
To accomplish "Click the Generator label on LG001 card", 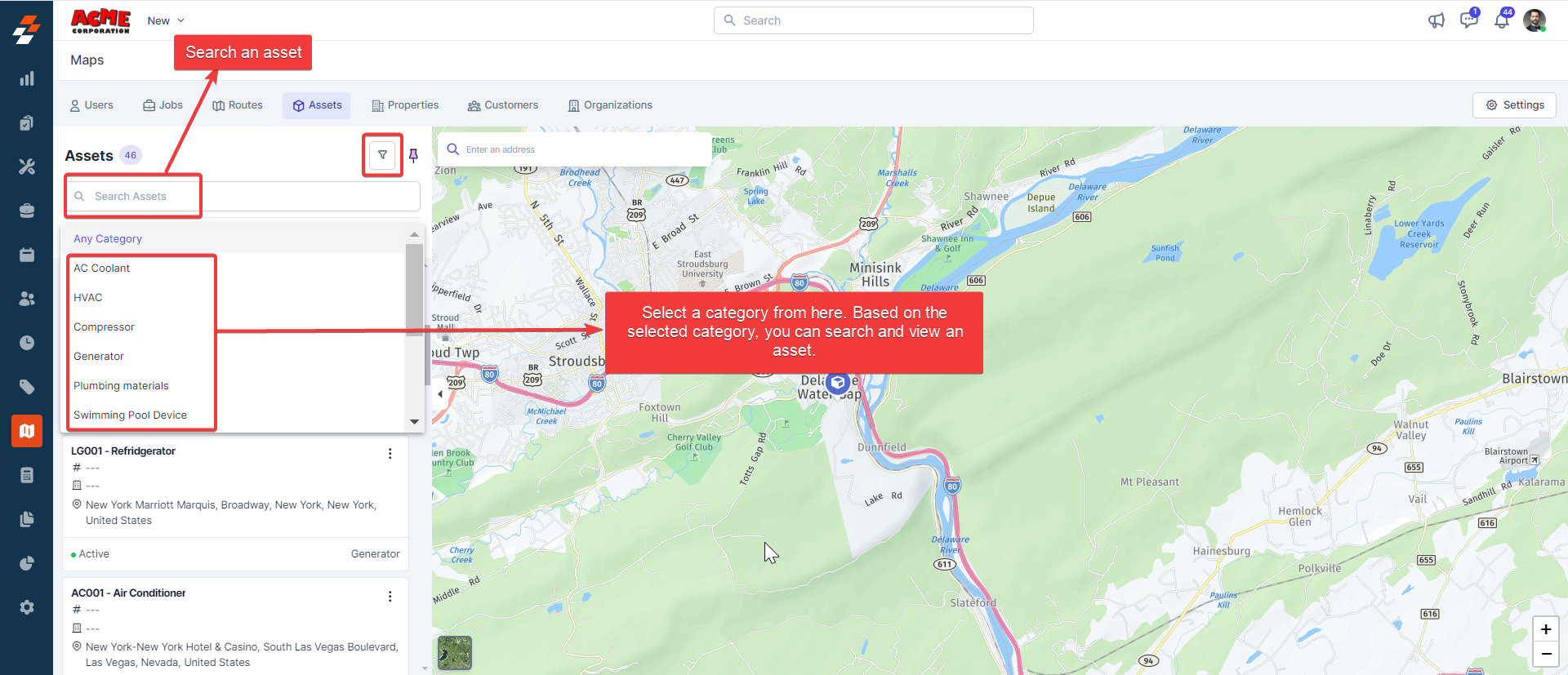I will click(x=376, y=554).
